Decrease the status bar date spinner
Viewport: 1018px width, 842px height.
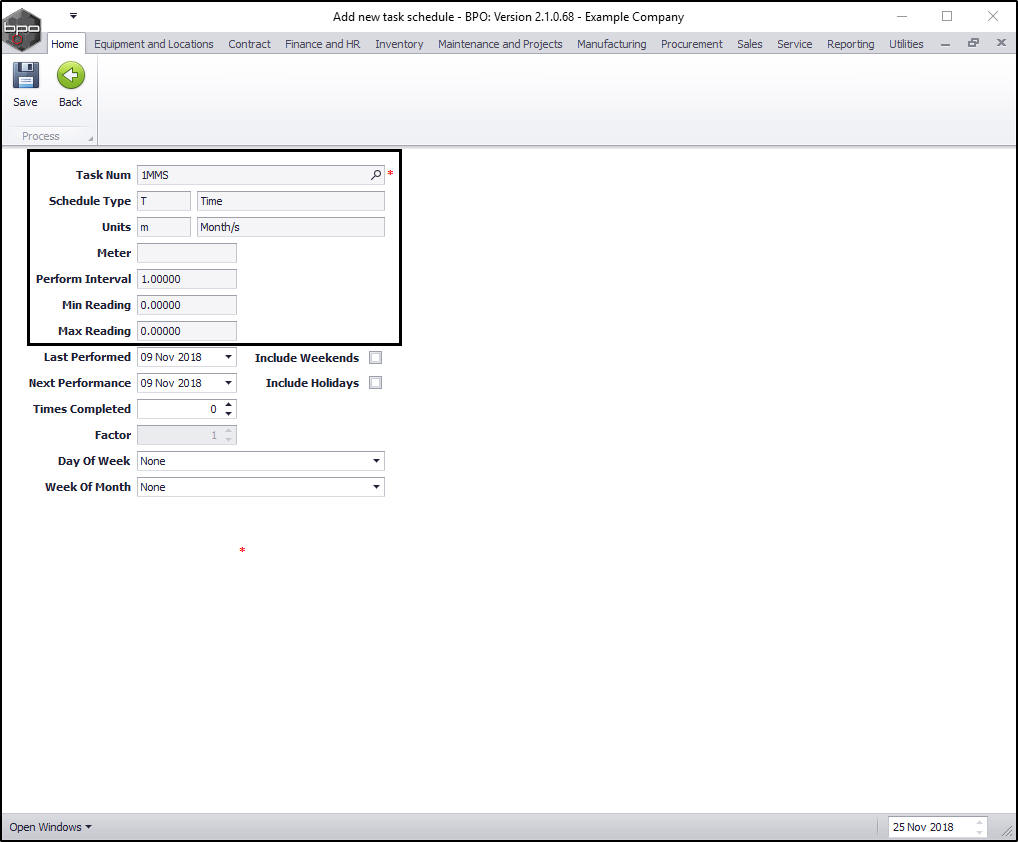(980, 832)
